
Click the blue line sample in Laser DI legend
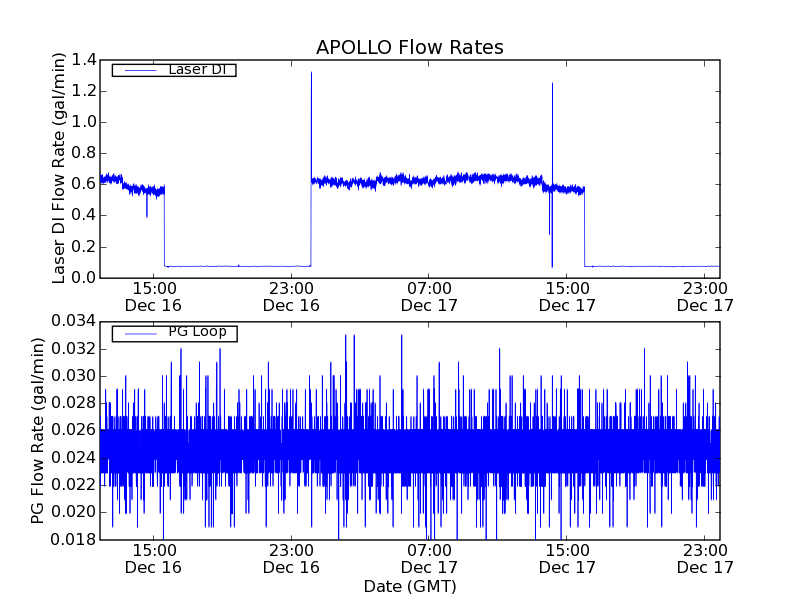[x=136, y=70]
